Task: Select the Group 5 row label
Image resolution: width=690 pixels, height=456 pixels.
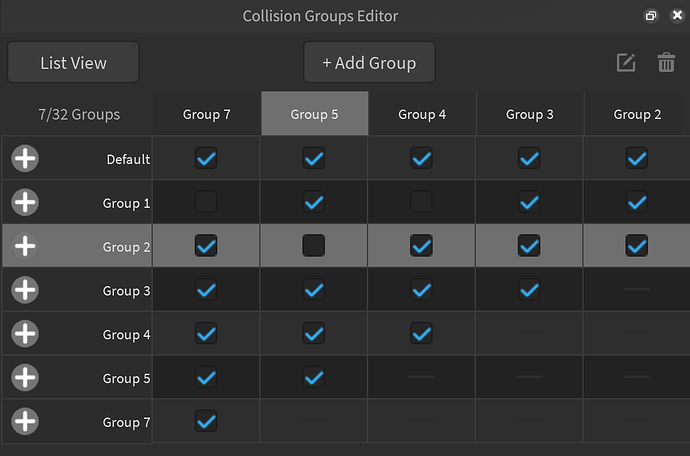Action: coord(126,378)
